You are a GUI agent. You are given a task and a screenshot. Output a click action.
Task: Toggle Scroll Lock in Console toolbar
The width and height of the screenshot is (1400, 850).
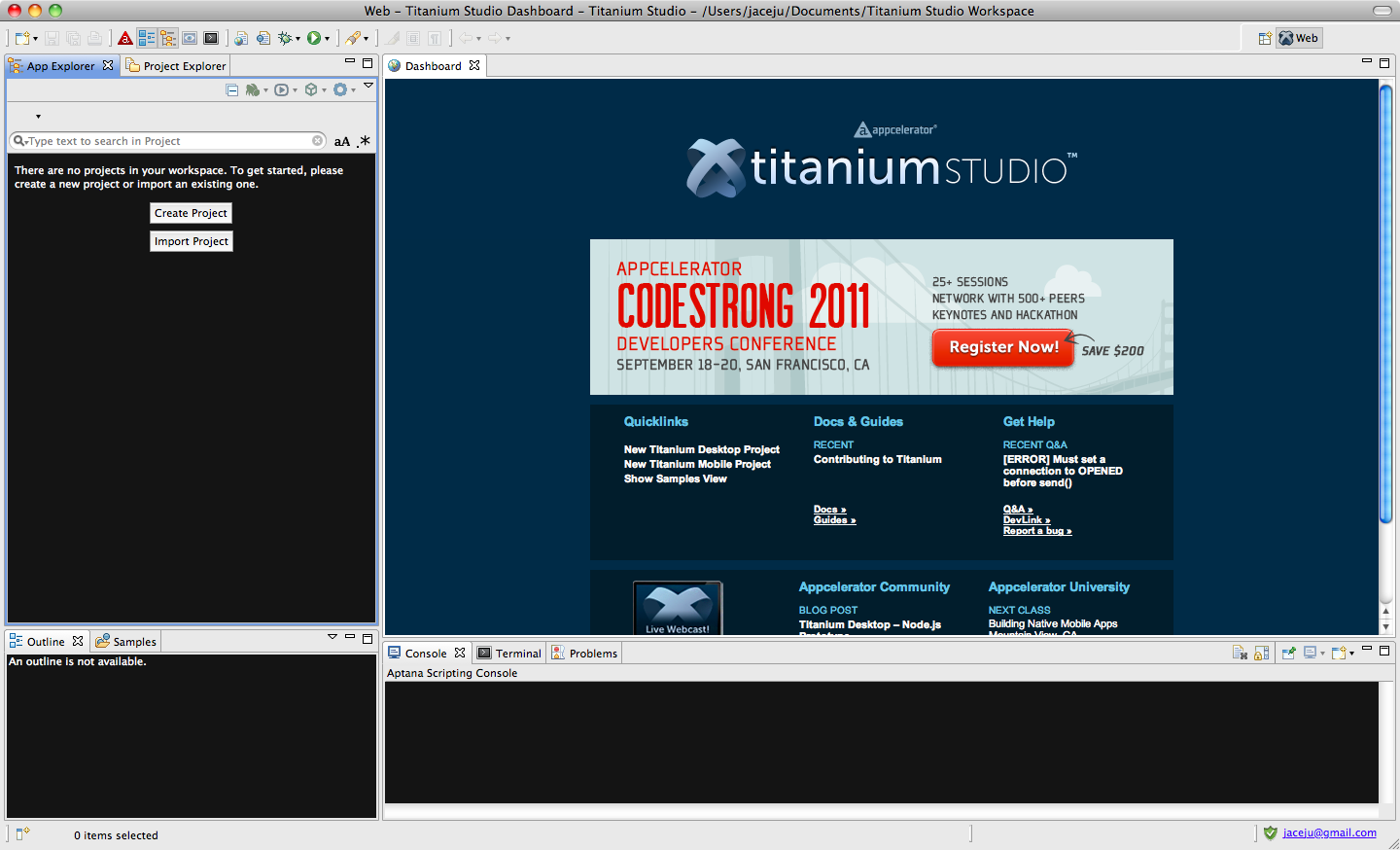coord(1262,653)
